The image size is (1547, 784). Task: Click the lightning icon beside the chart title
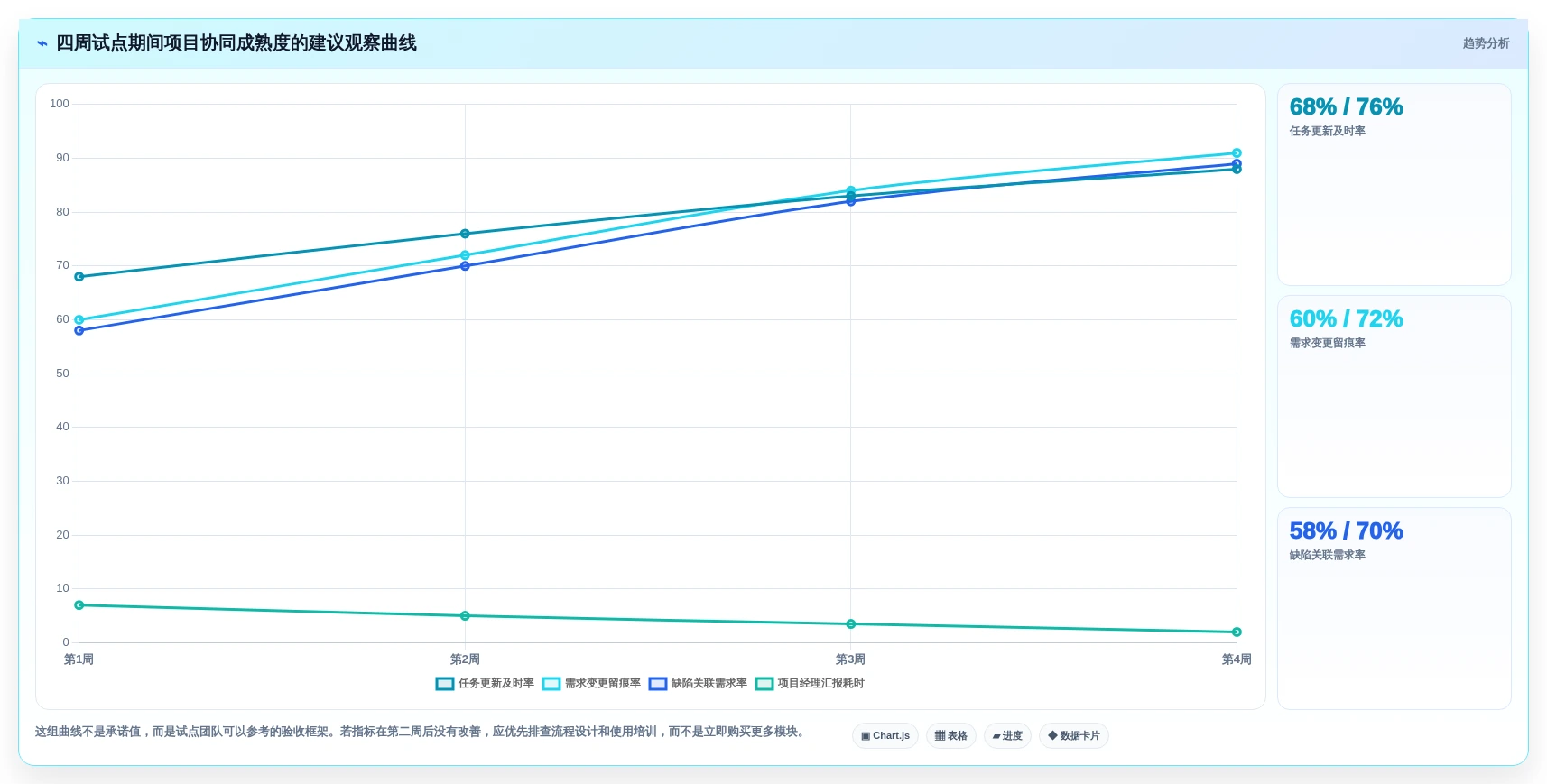click(42, 43)
